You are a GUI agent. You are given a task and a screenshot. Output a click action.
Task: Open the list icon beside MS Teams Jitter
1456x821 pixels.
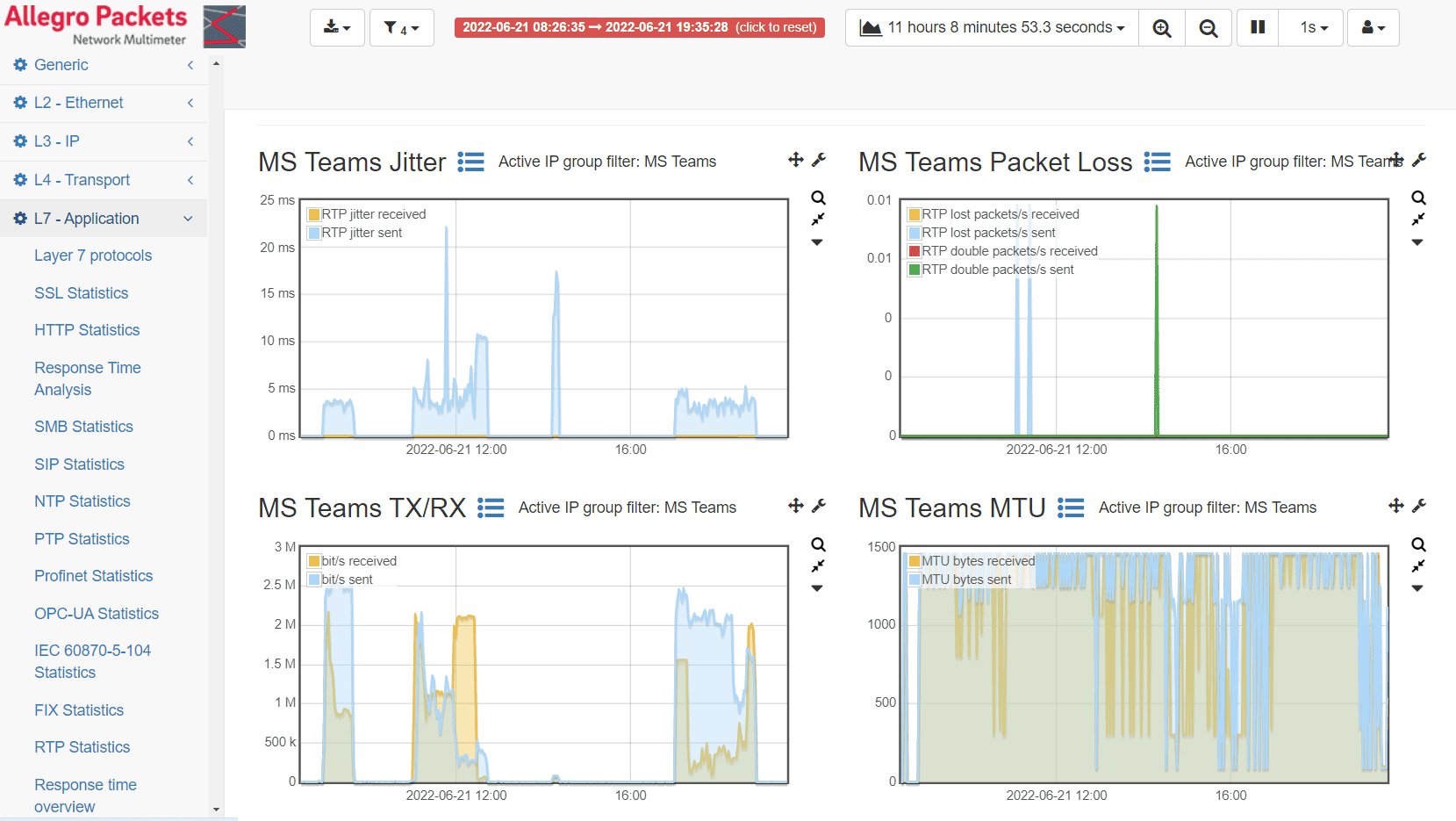pos(471,162)
